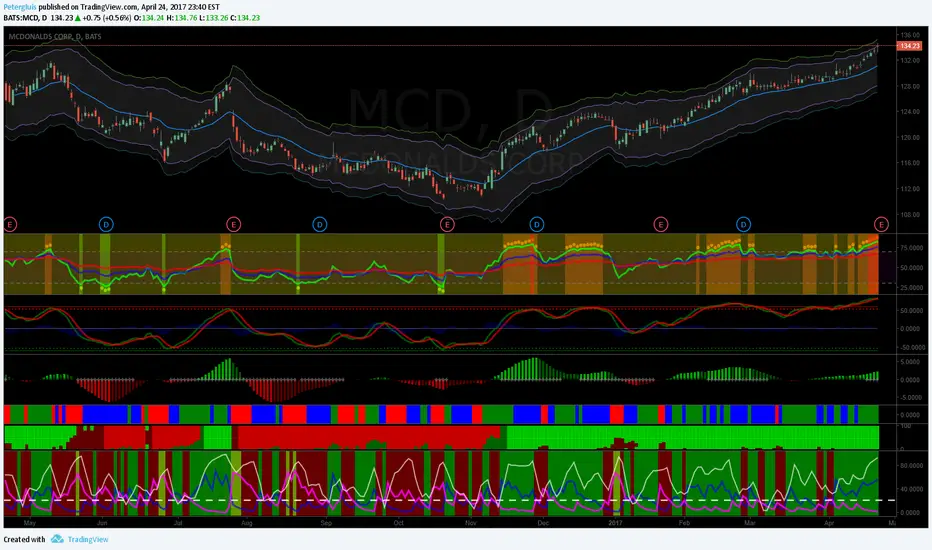Click the 80.0000 bottom pane axis label

point(911,466)
